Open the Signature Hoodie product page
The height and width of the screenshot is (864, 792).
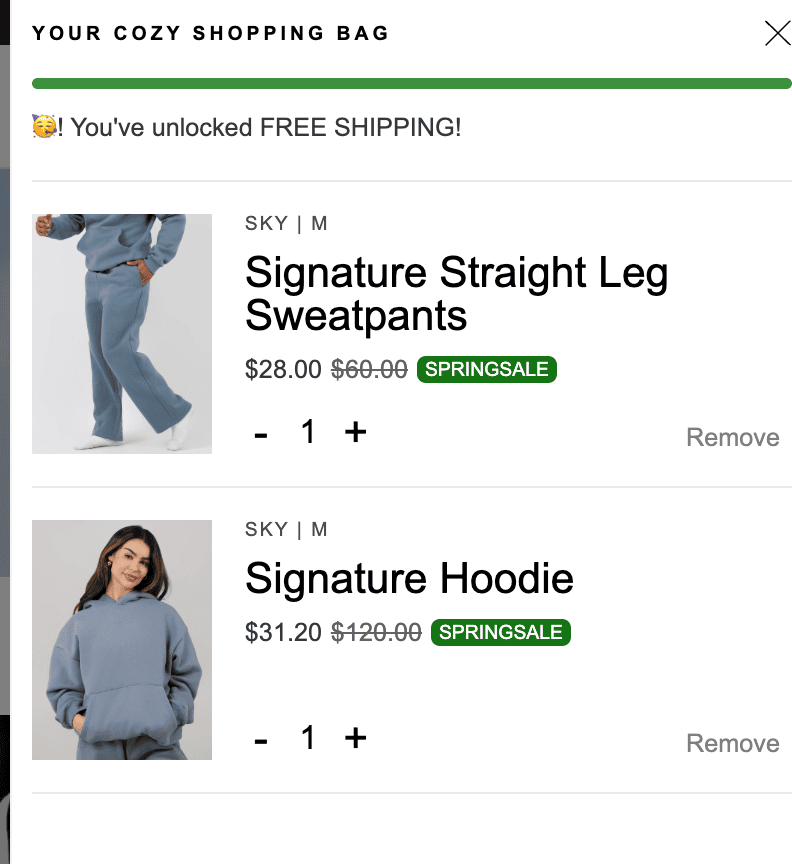[x=410, y=579]
